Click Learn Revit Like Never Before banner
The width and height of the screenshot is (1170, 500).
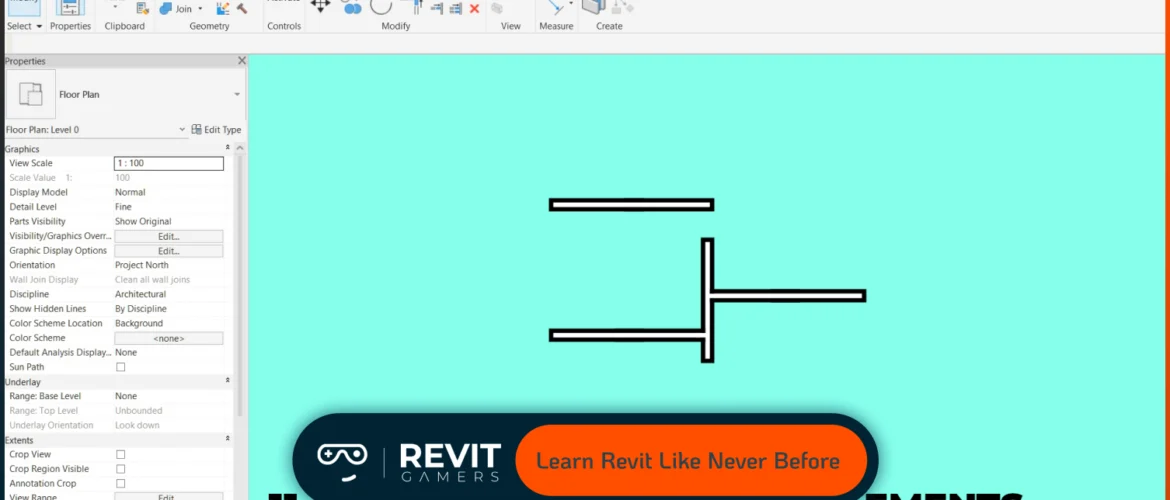(692, 460)
